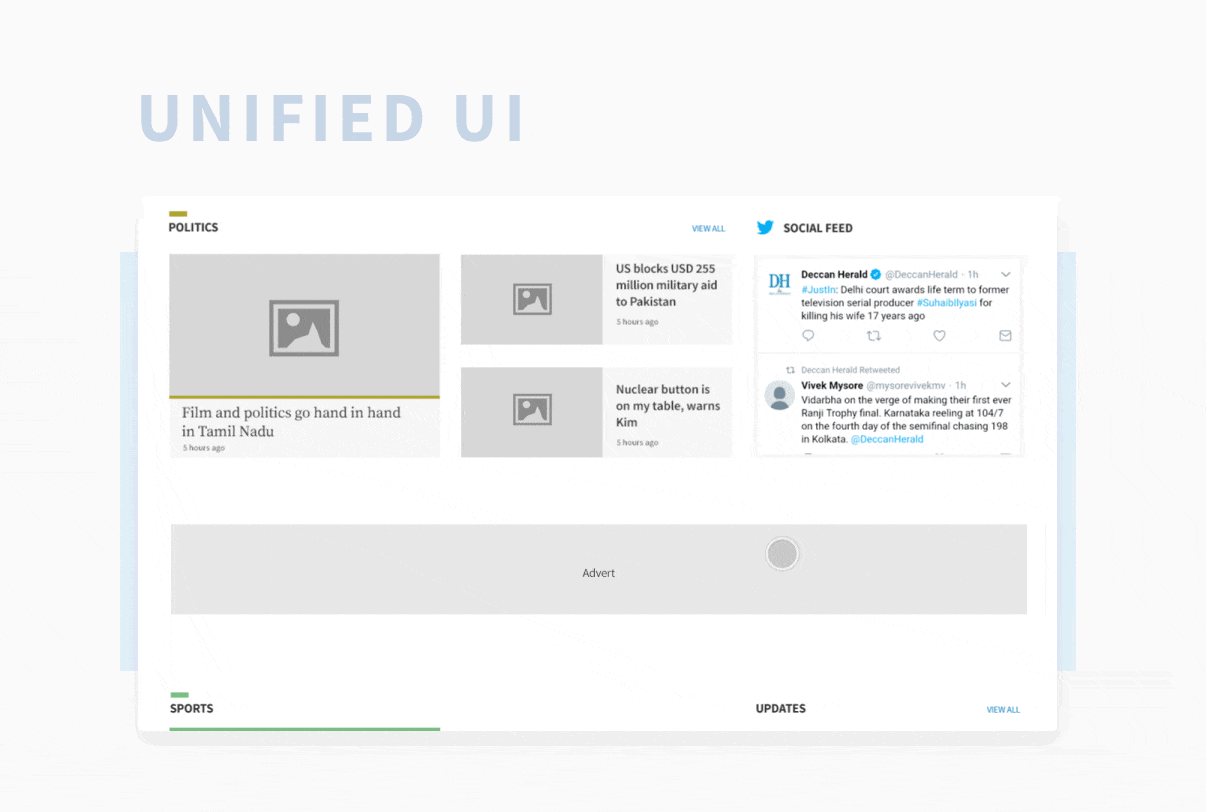
Task: Like the Deccan Herald tweet with the heart
Action: pyautogui.click(x=939, y=336)
